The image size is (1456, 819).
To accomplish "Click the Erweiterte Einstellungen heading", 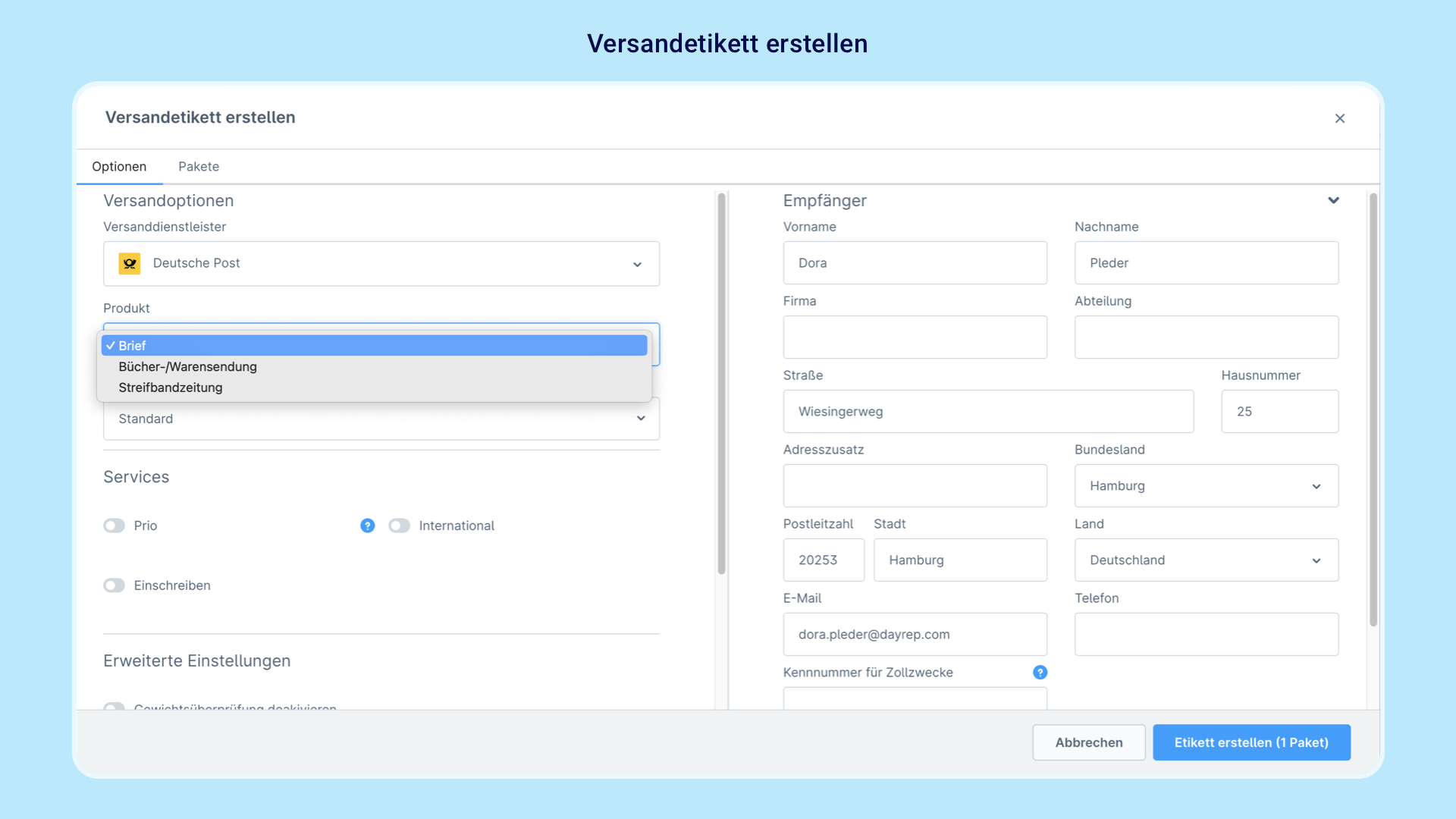I will click(197, 661).
